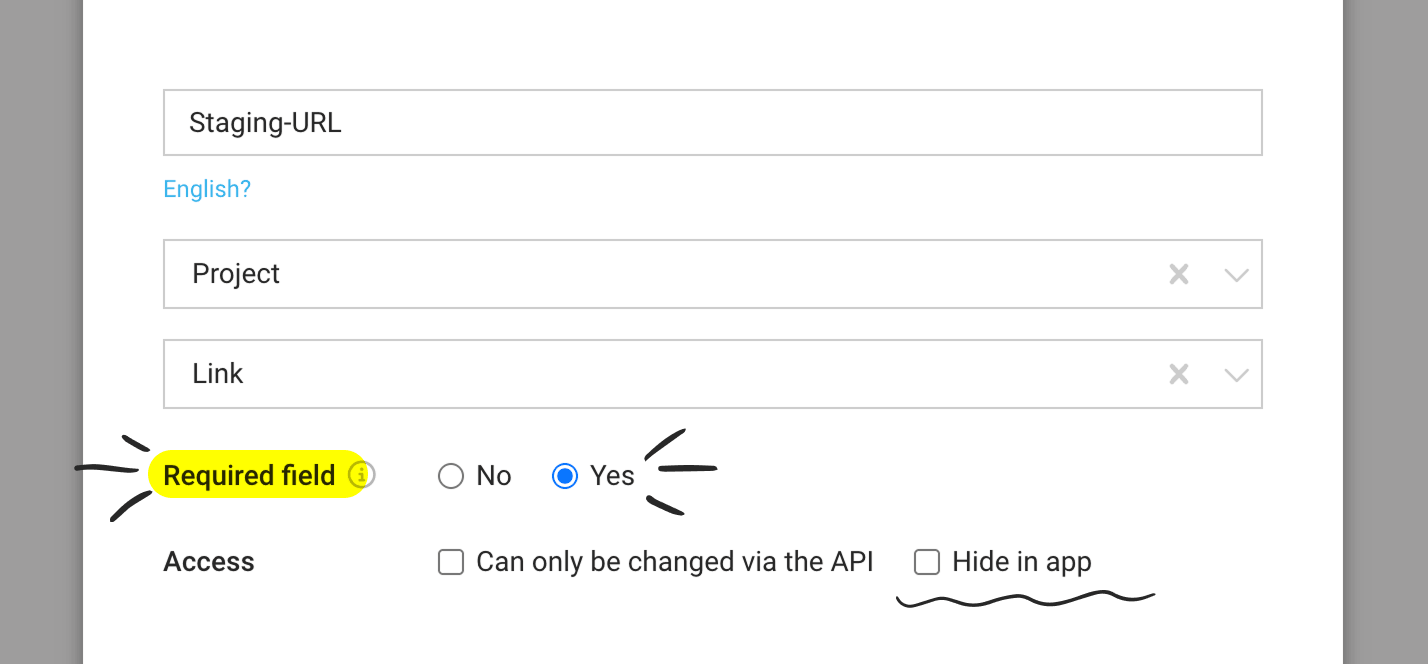Viewport: 1428px width, 664px height.
Task: Click the Access label text
Action: pos(209,562)
